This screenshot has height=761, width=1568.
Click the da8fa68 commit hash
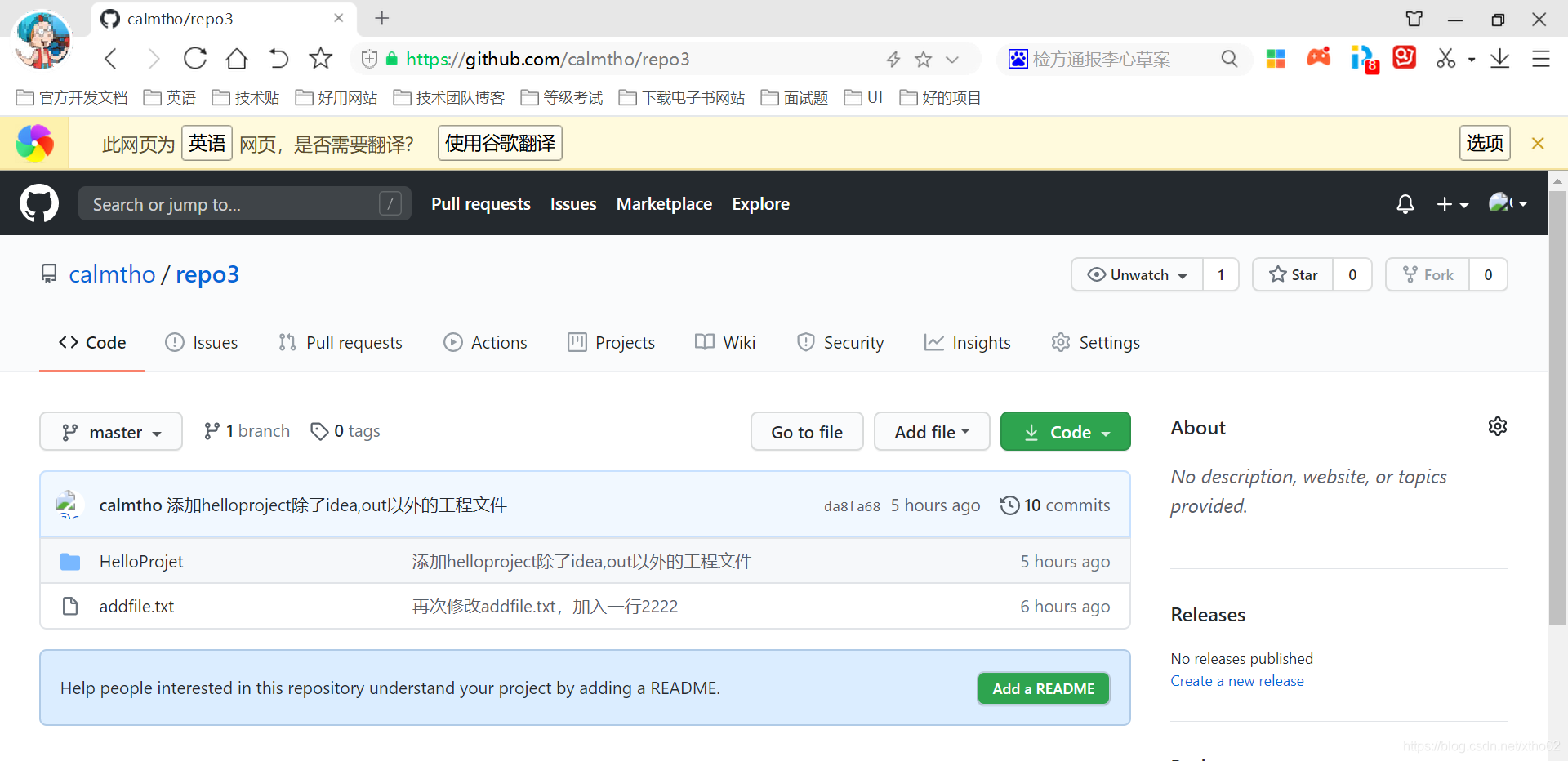[x=852, y=506]
